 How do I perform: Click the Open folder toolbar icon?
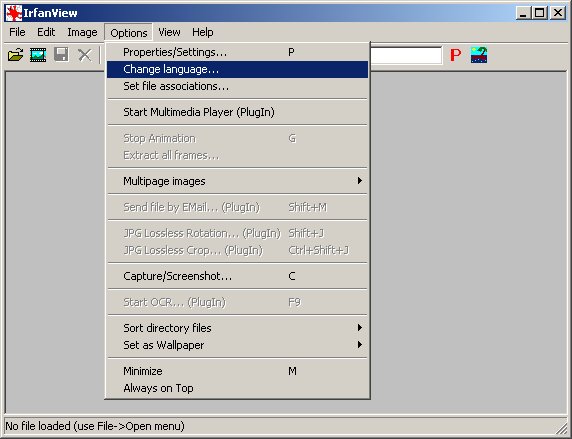coord(15,55)
